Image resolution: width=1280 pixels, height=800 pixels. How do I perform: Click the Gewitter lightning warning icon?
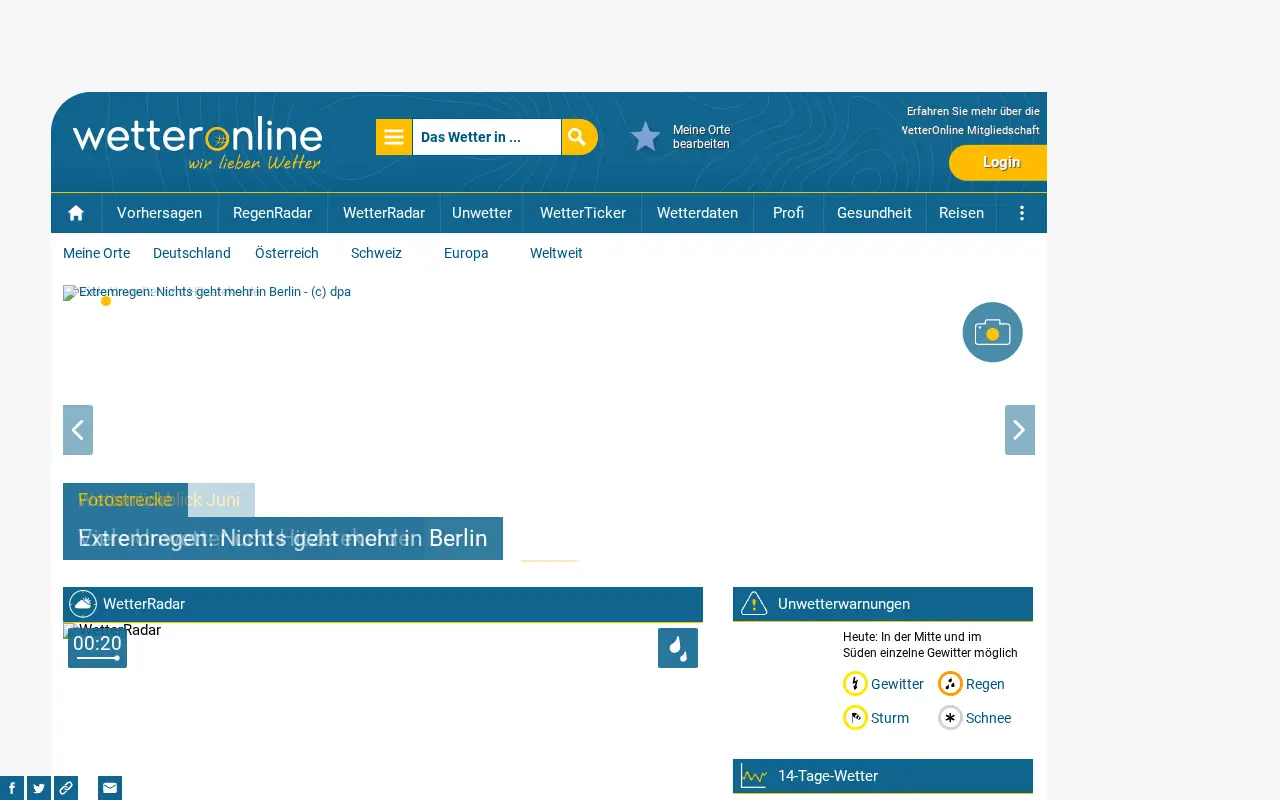[855, 684]
